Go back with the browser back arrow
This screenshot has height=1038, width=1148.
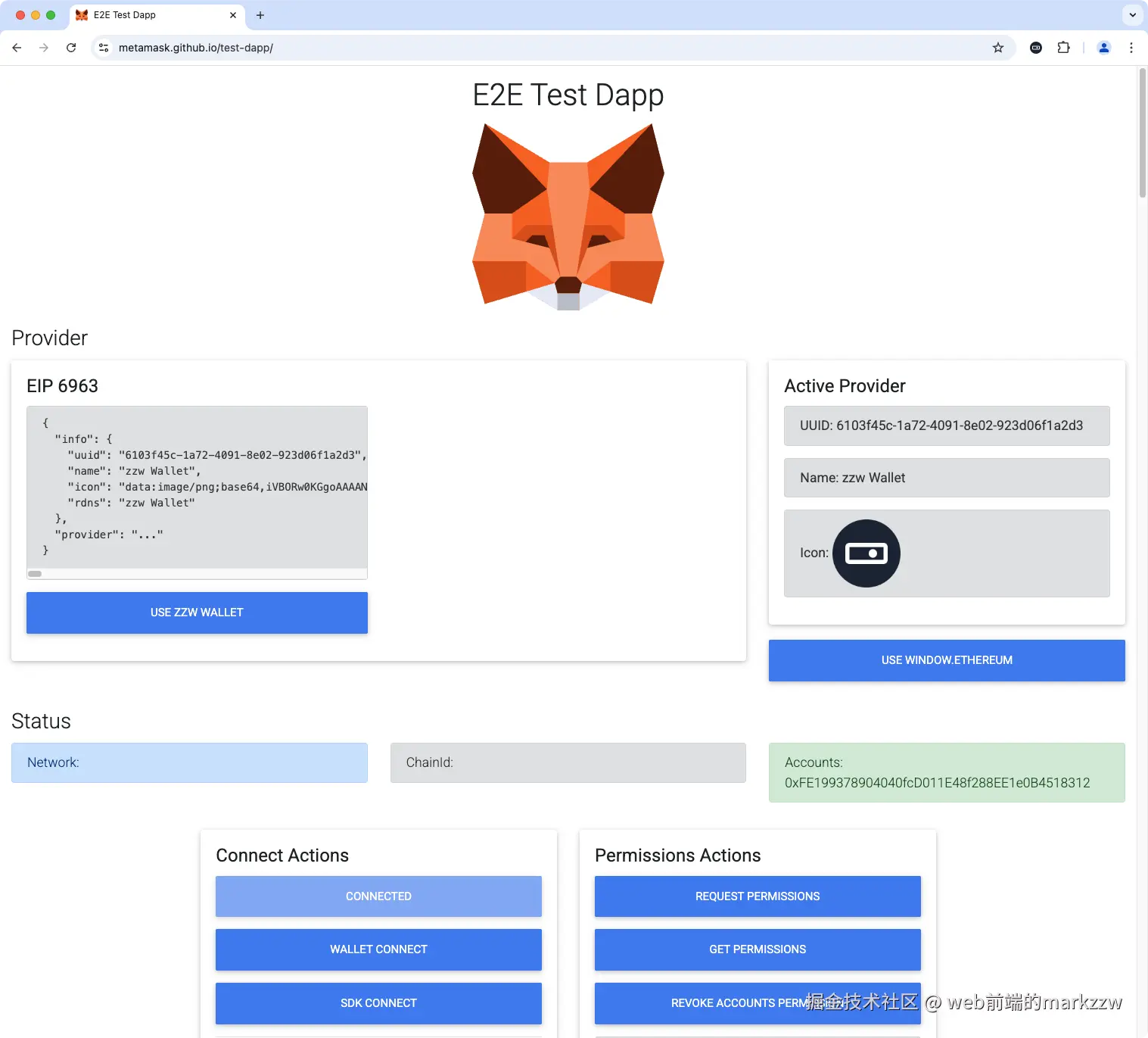coord(17,48)
